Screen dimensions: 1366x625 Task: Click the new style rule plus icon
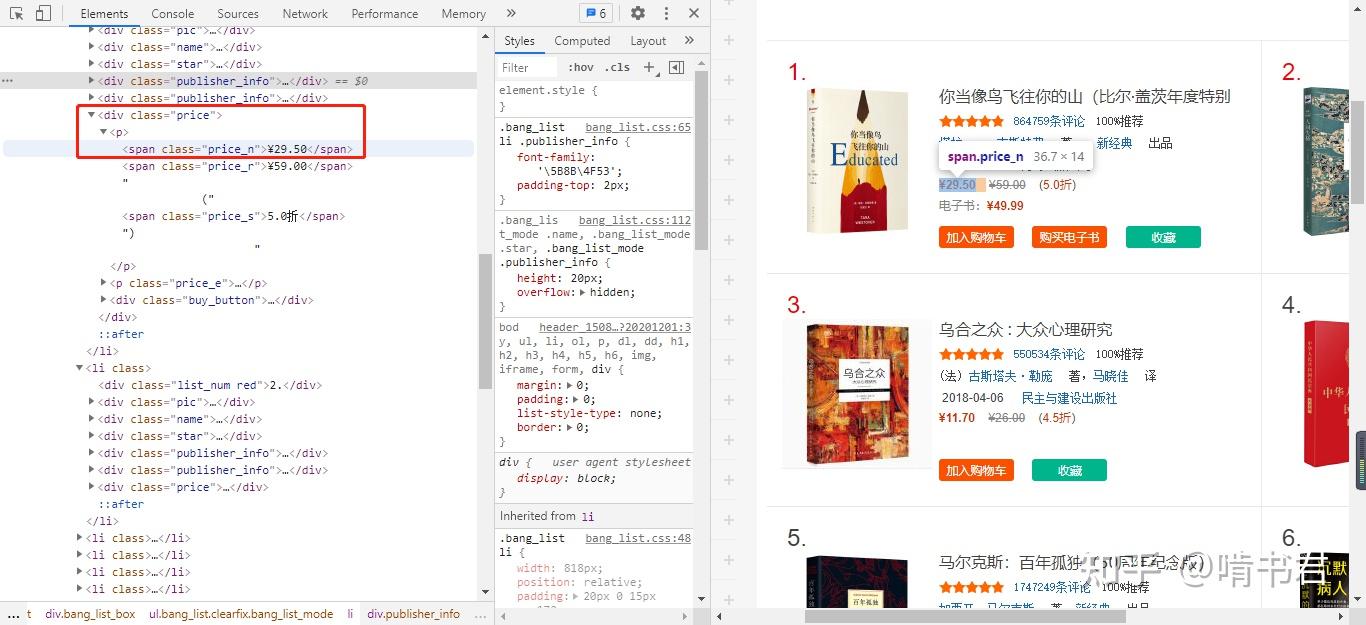[651, 67]
